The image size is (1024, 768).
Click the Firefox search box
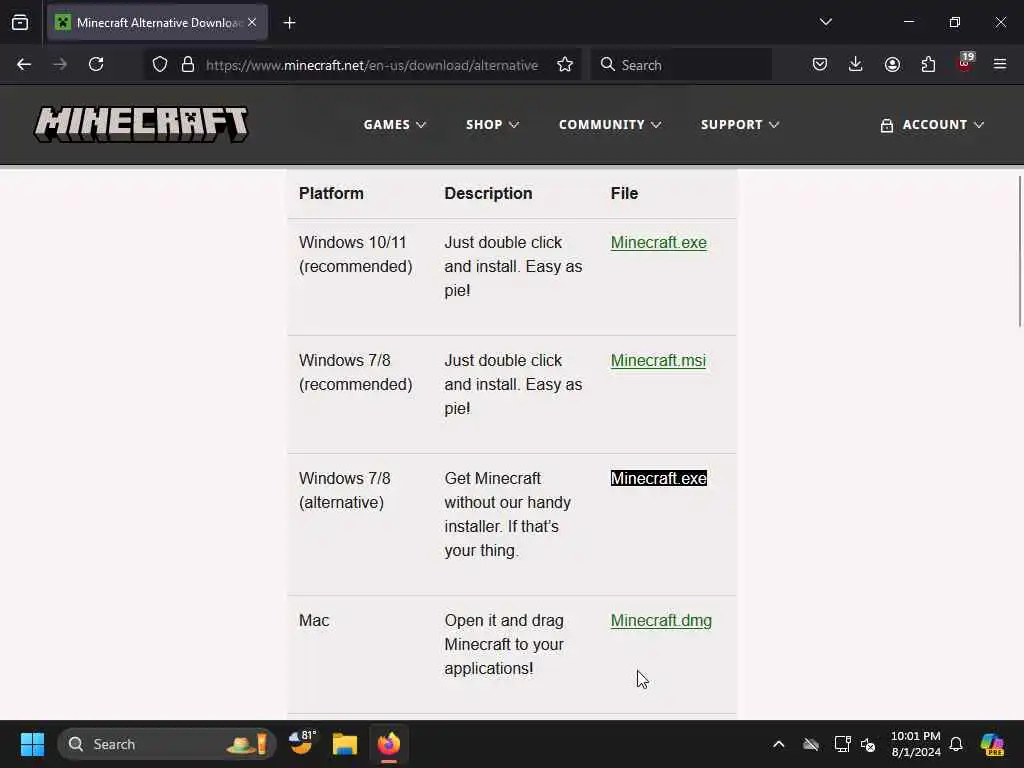(682, 65)
